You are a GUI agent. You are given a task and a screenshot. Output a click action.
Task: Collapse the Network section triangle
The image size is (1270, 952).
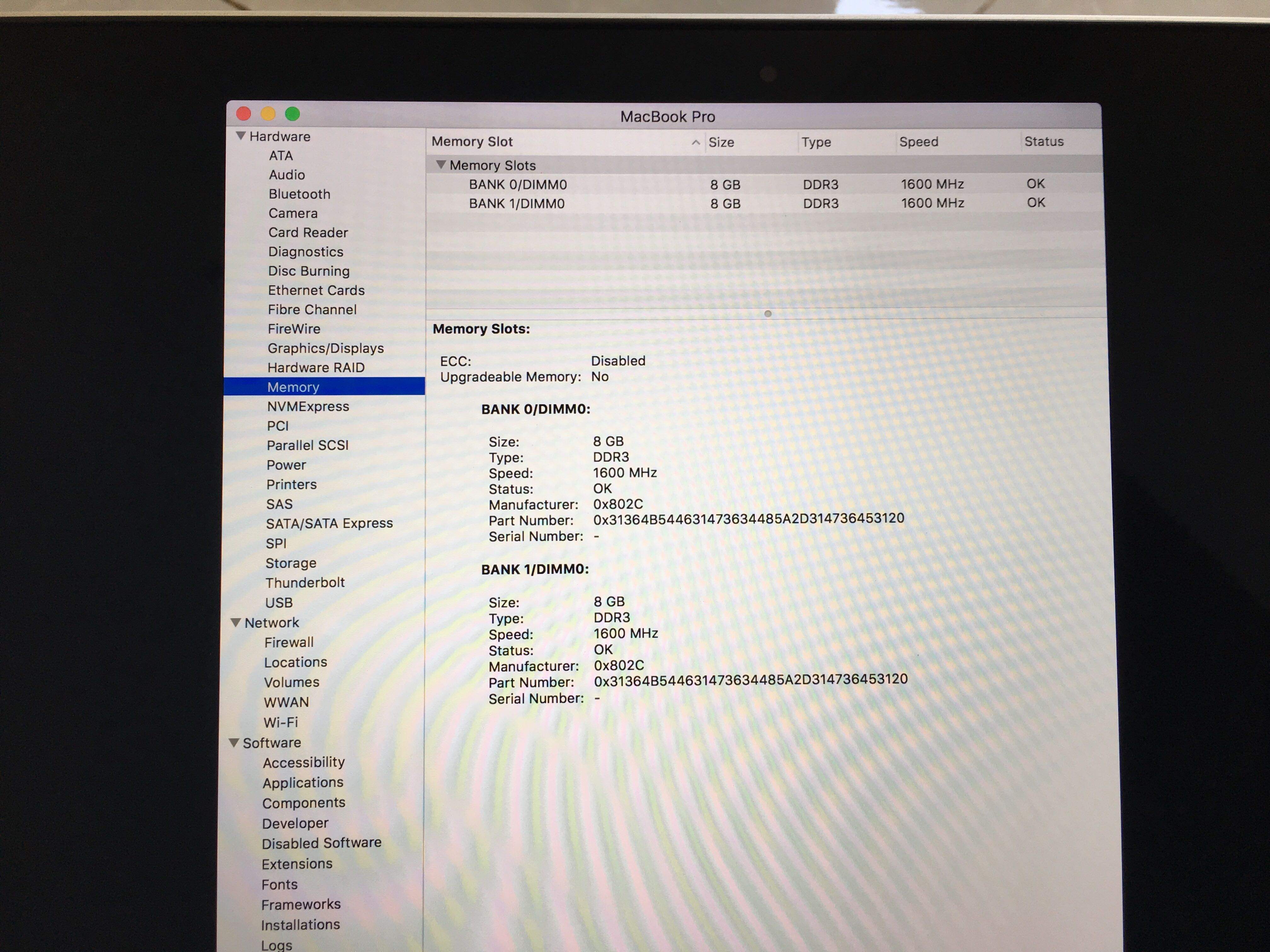click(x=235, y=622)
